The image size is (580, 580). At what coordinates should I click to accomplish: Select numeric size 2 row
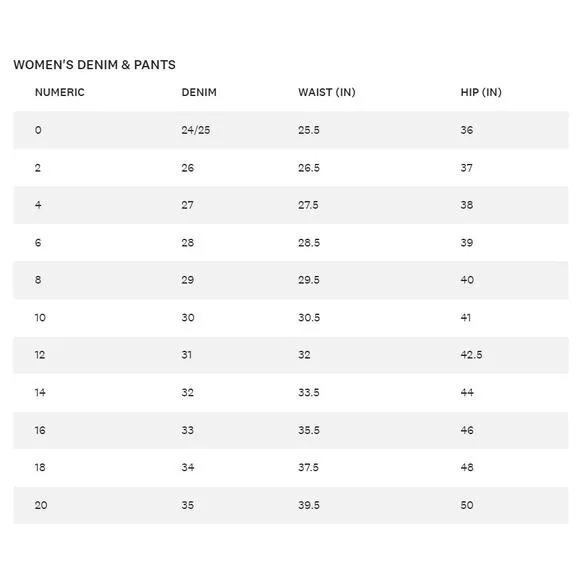click(x=291, y=168)
